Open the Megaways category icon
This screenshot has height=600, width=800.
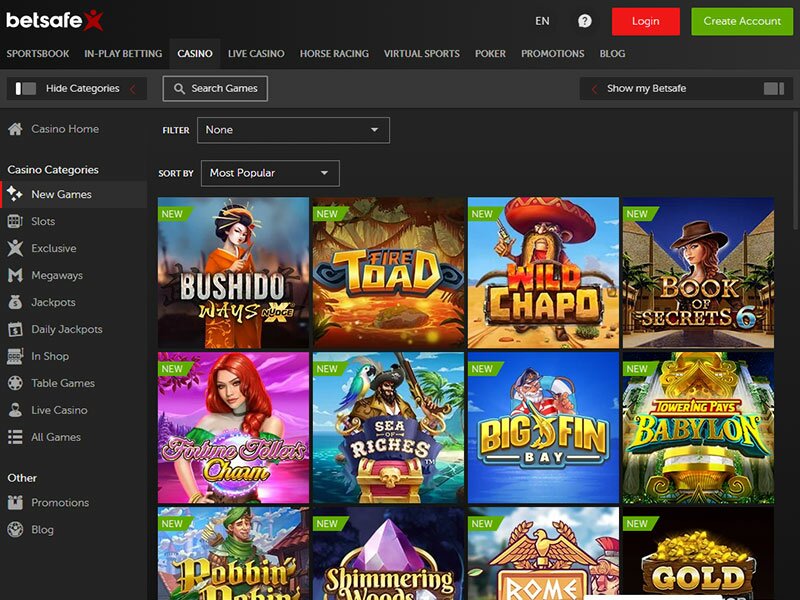click(x=13, y=275)
